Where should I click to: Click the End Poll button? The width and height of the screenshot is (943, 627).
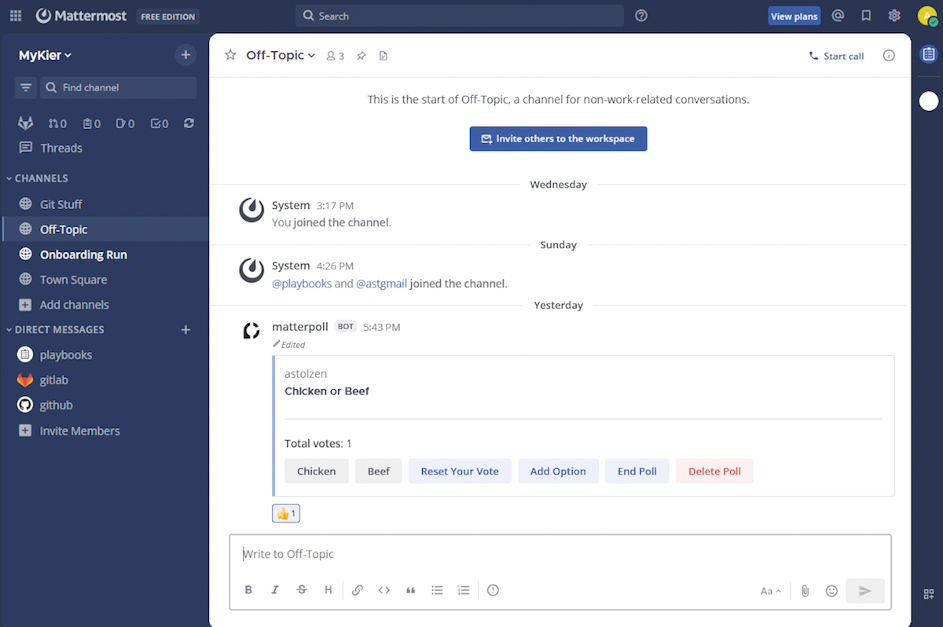pos(637,471)
